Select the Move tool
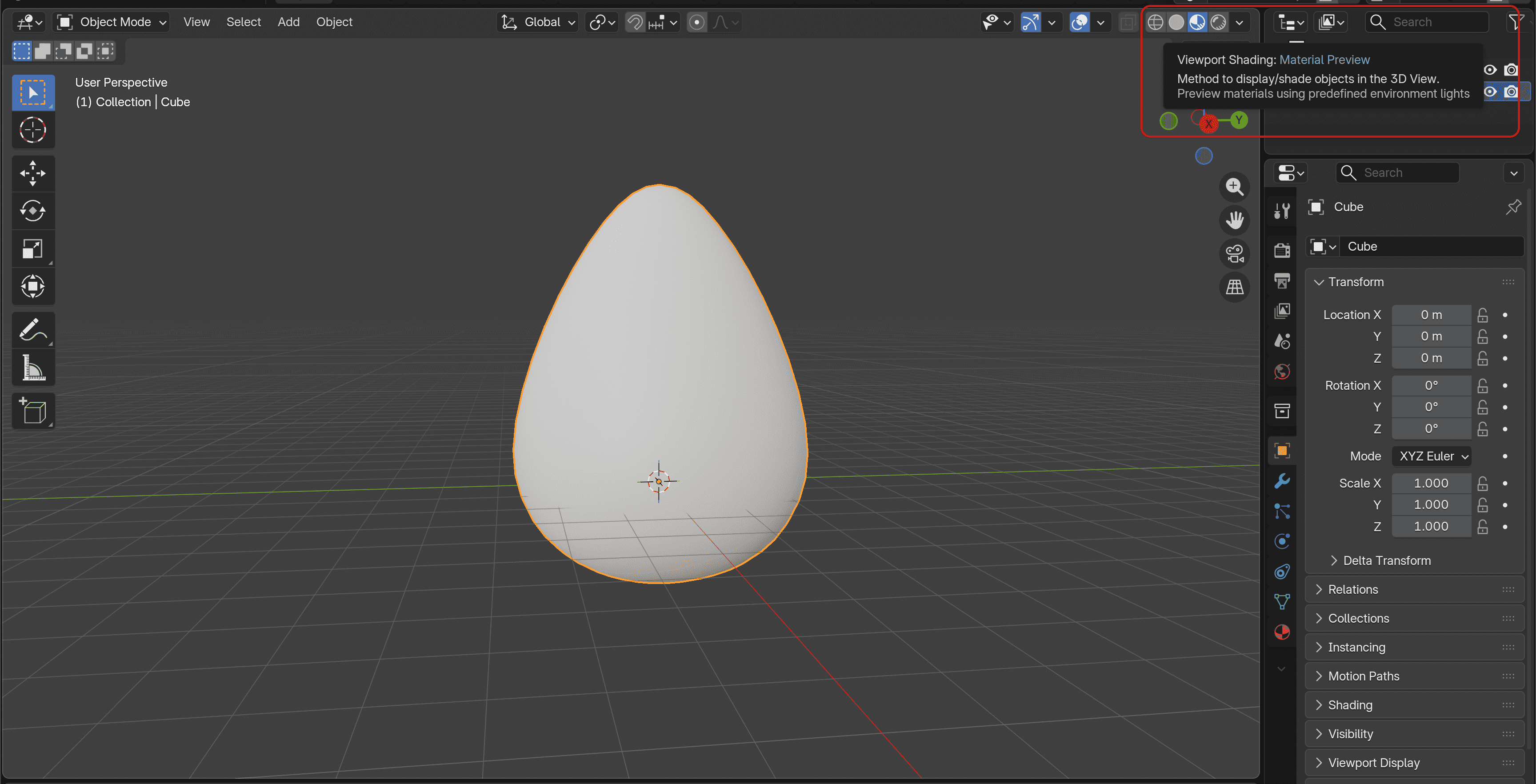1536x784 pixels. 33,173
